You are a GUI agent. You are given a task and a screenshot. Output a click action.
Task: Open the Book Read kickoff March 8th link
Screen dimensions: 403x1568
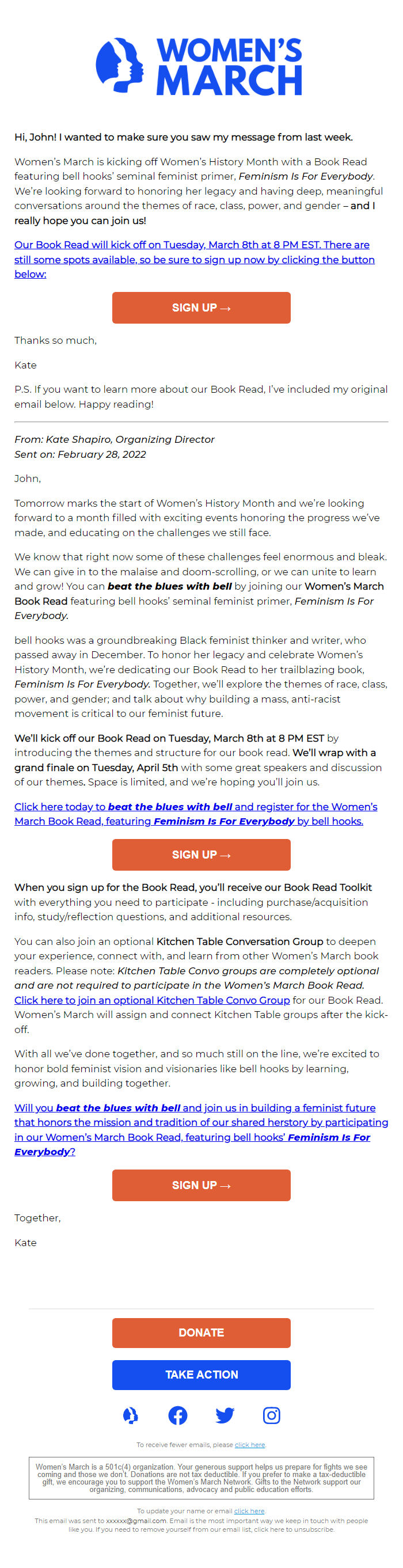tap(193, 259)
